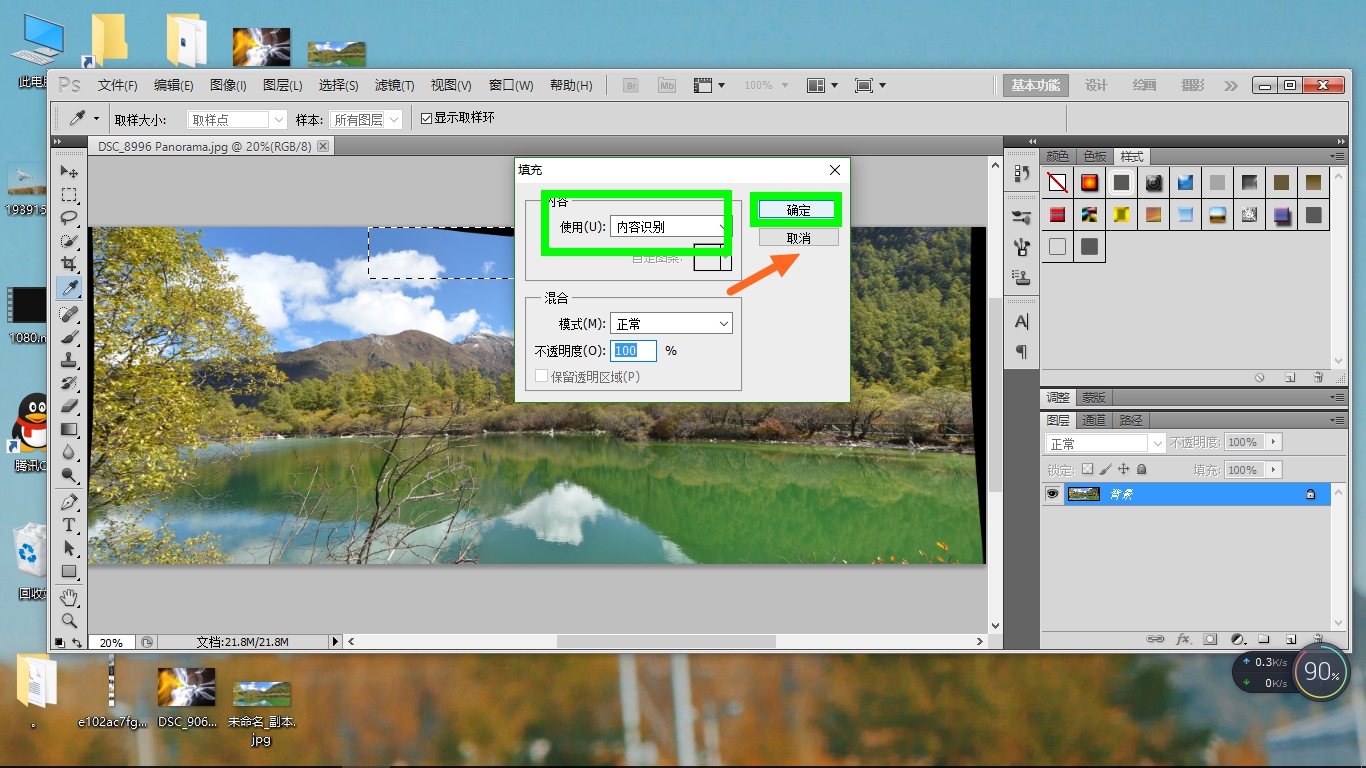1366x768 pixels.
Task: Switch to the Channels tab
Action: (1094, 420)
